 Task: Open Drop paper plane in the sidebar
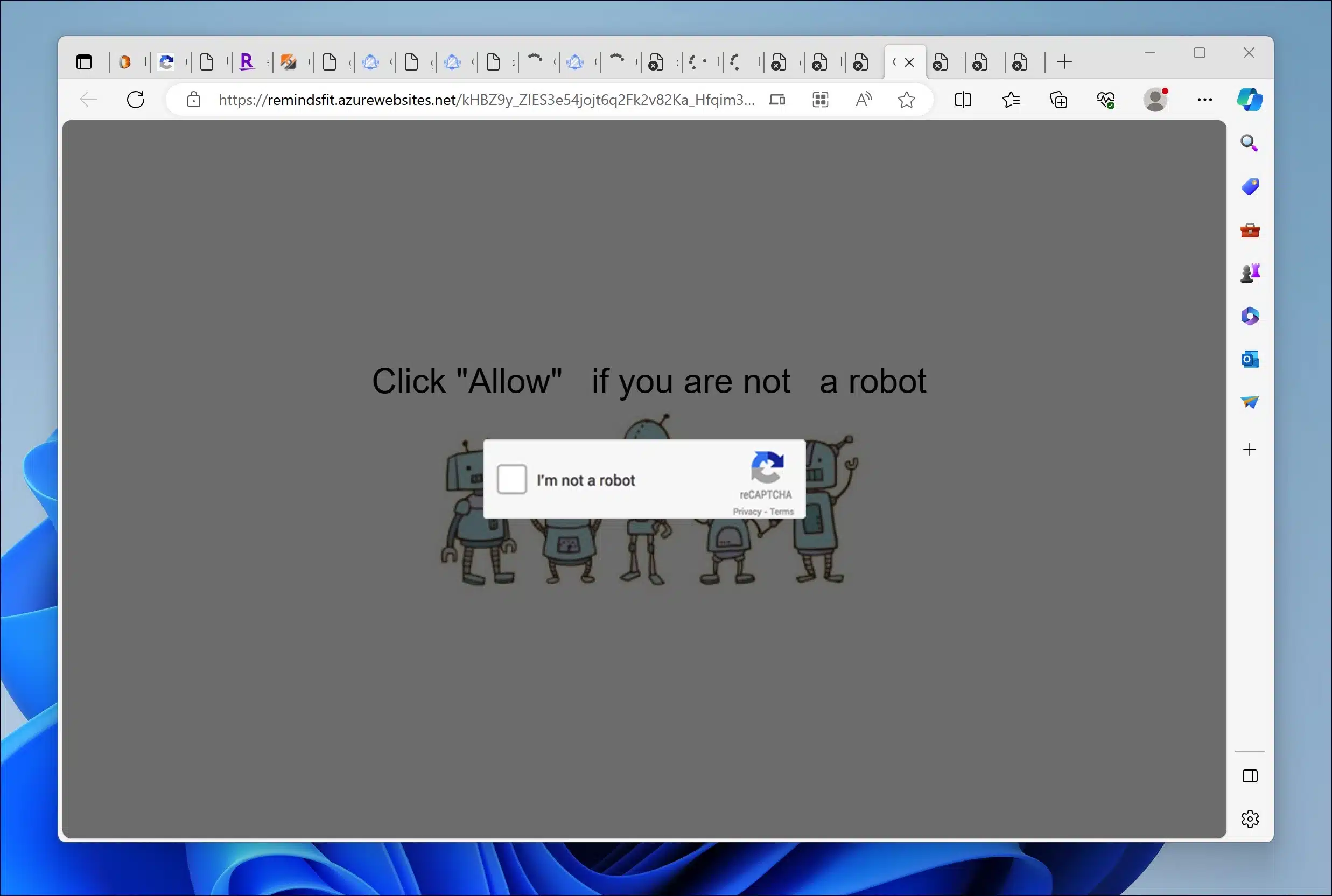(1250, 402)
